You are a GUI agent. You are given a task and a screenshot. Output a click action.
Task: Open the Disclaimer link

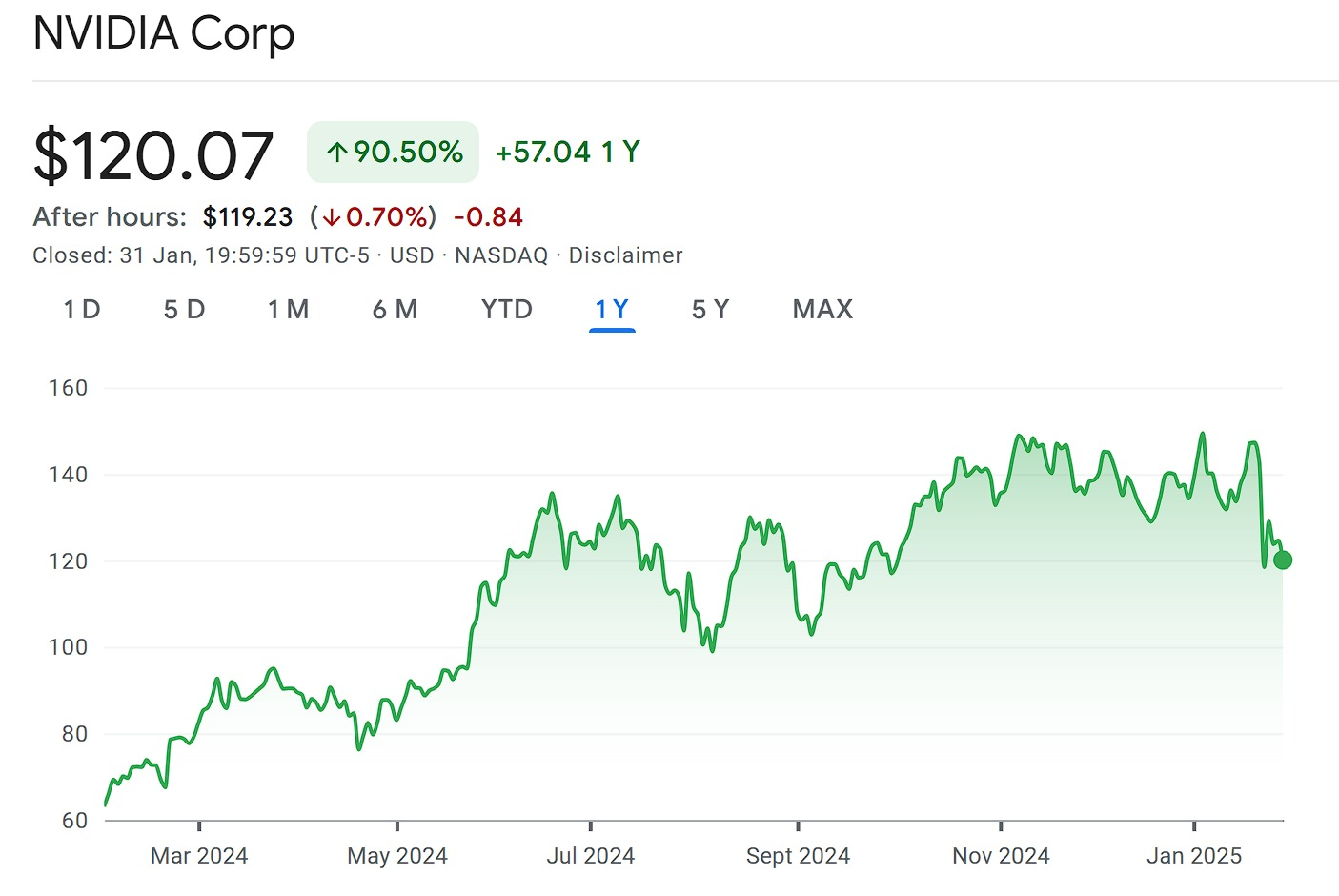pos(625,255)
